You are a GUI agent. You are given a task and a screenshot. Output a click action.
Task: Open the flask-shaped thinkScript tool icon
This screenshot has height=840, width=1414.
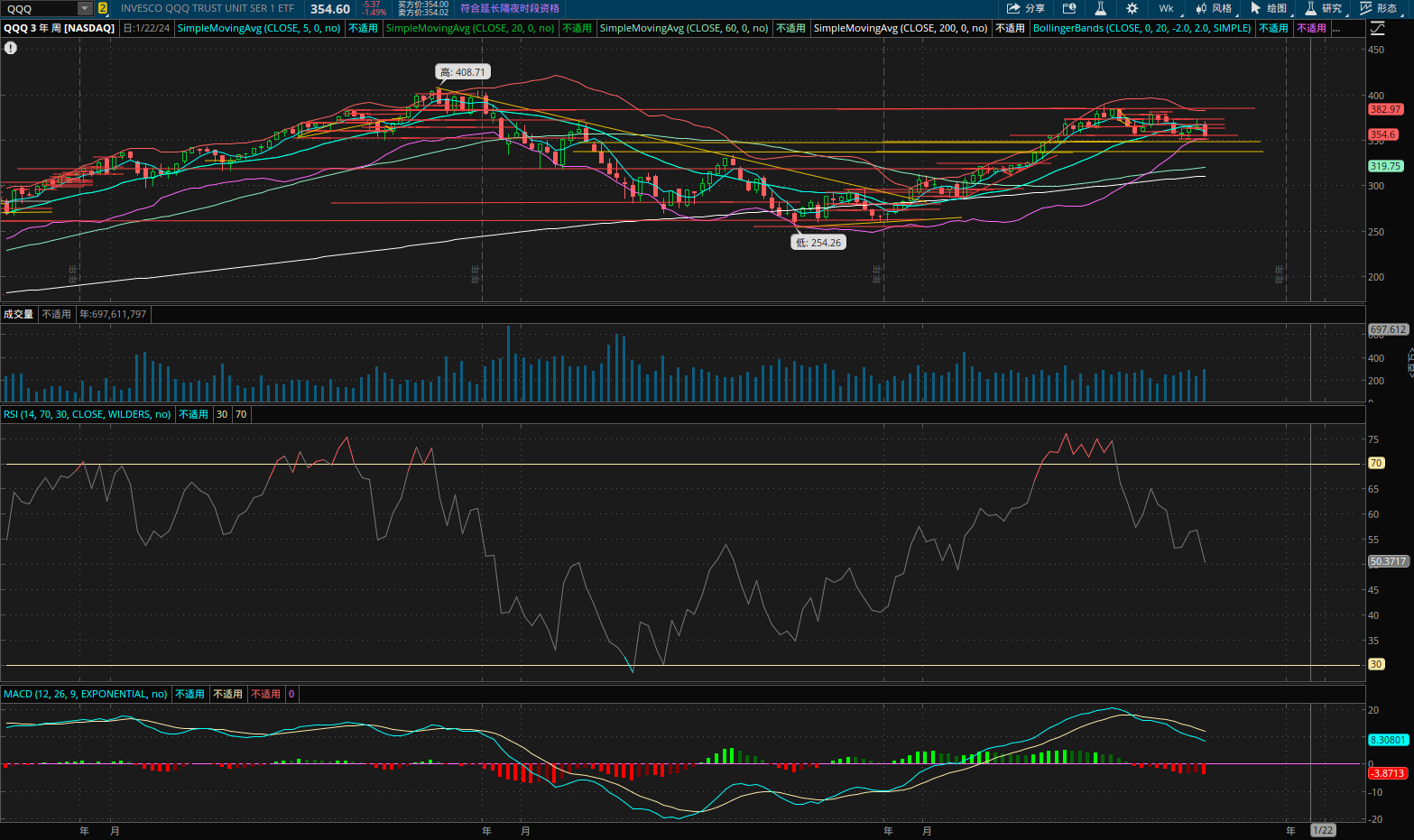click(x=1100, y=8)
